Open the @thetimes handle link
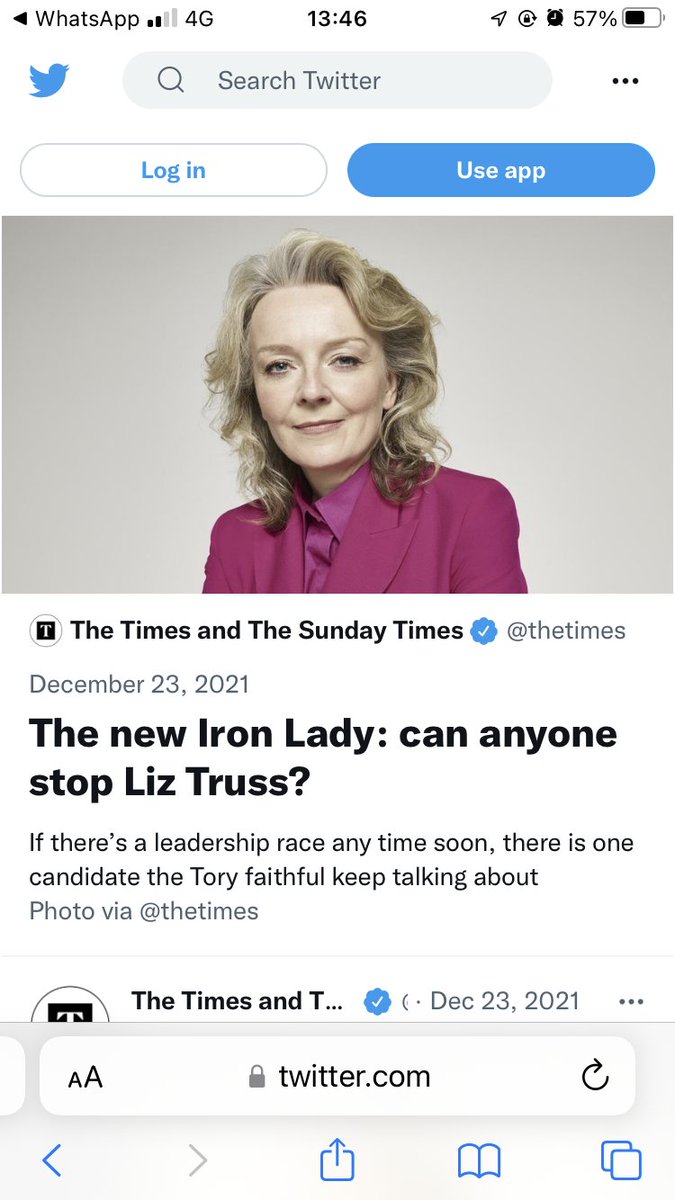Image resolution: width=675 pixels, height=1200 pixels. [566, 630]
